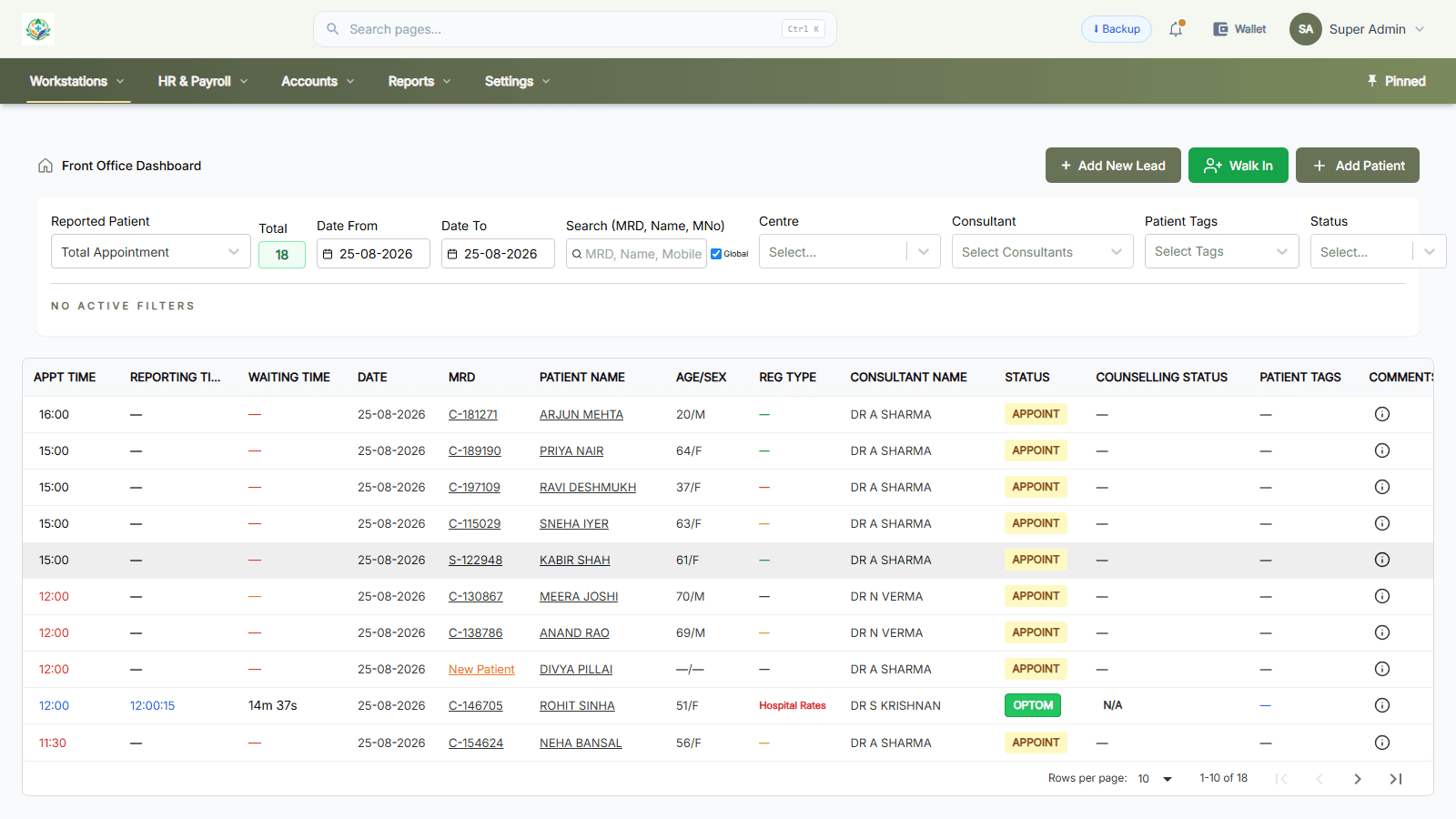Image resolution: width=1456 pixels, height=819 pixels.
Task: Click Hospital Rates reg type text
Action: (x=793, y=705)
